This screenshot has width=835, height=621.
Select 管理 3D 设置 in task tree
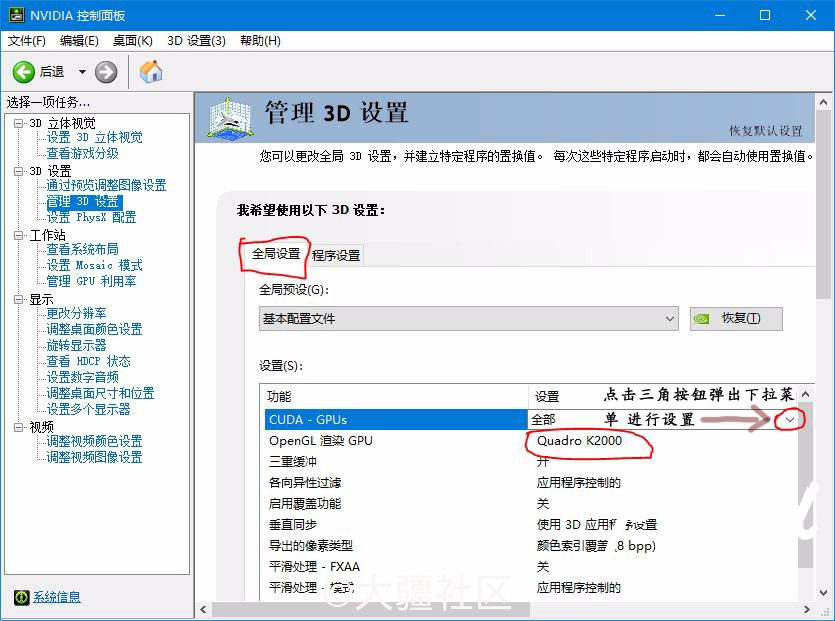click(x=83, y=201)
